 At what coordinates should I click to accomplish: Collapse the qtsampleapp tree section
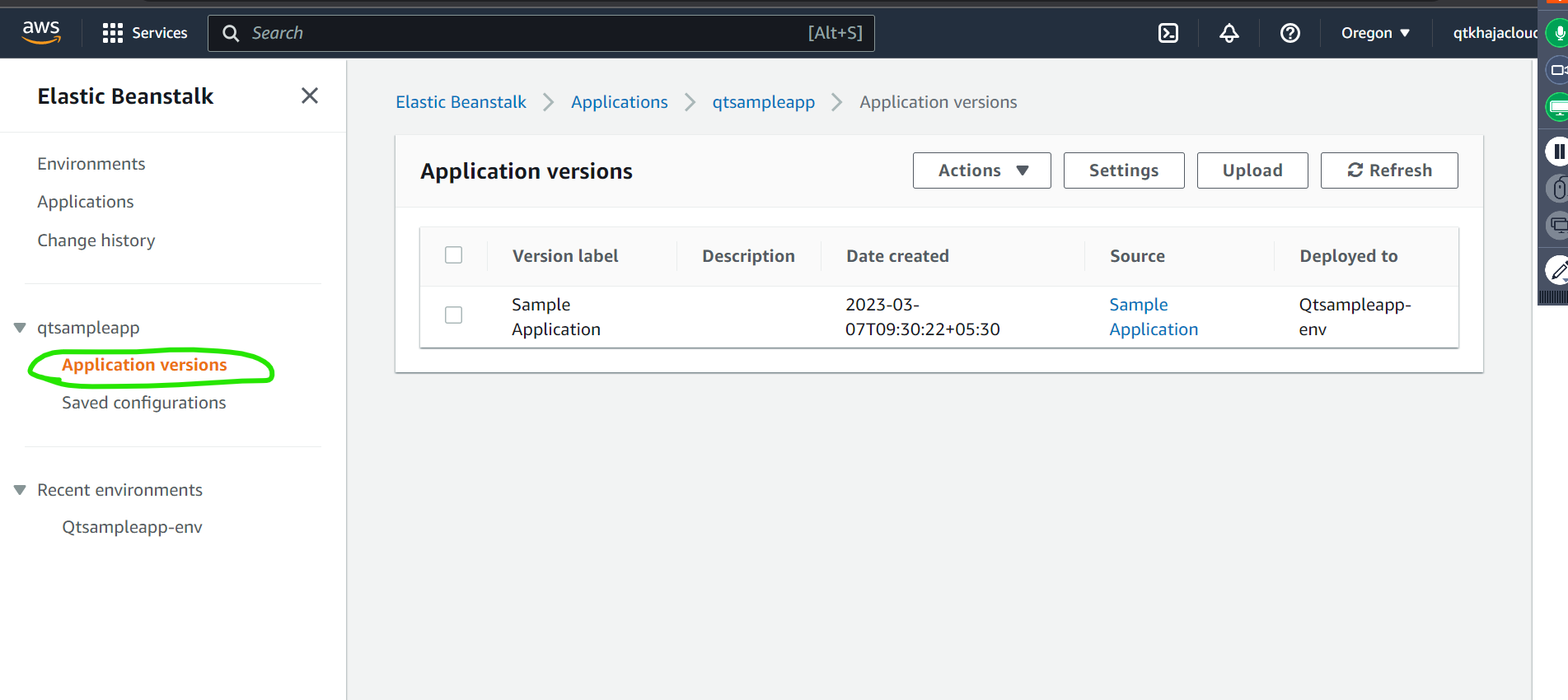click(21, 328)
